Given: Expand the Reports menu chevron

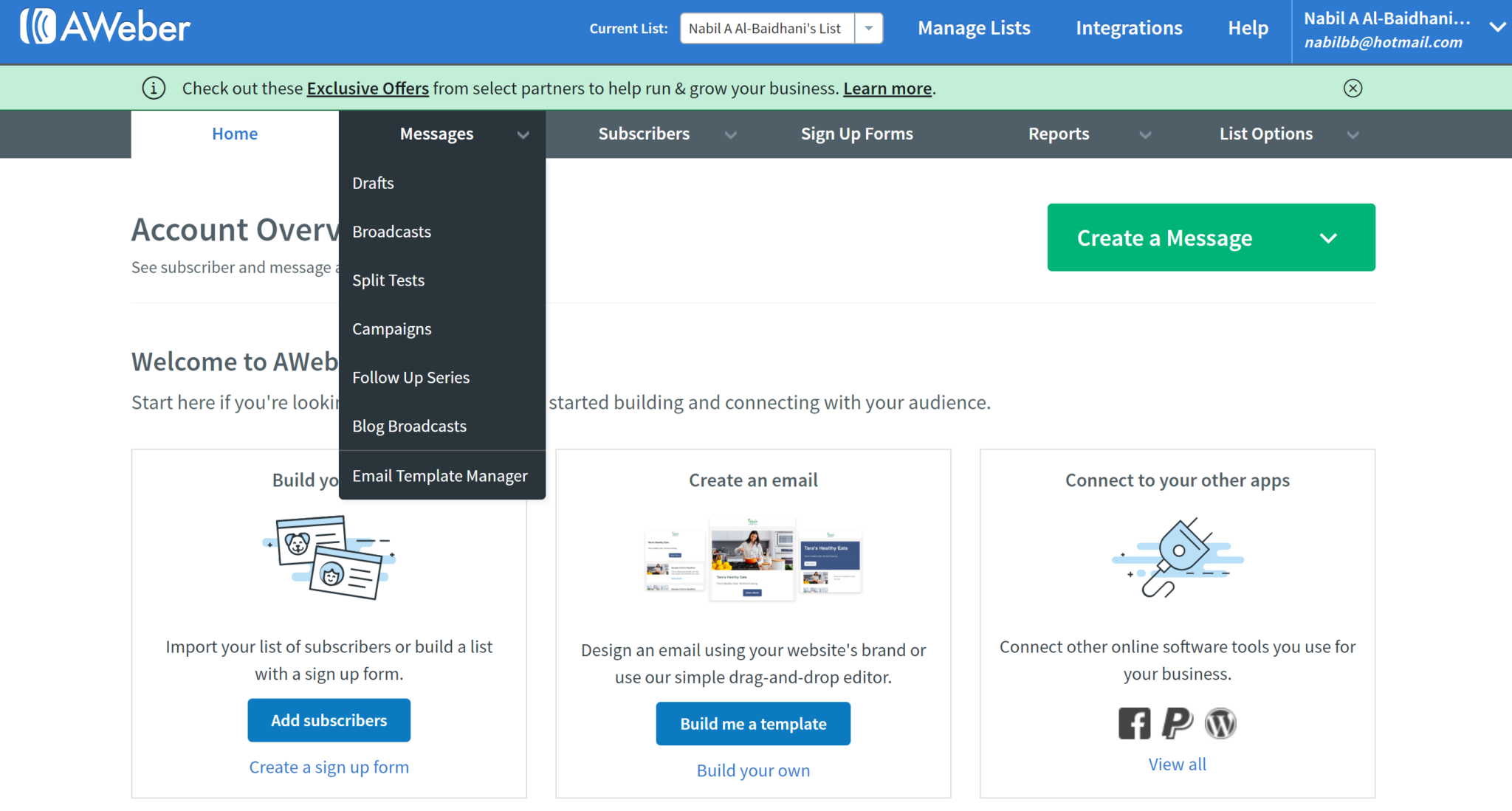Looking at the screenshot, I should point(1145,135).
